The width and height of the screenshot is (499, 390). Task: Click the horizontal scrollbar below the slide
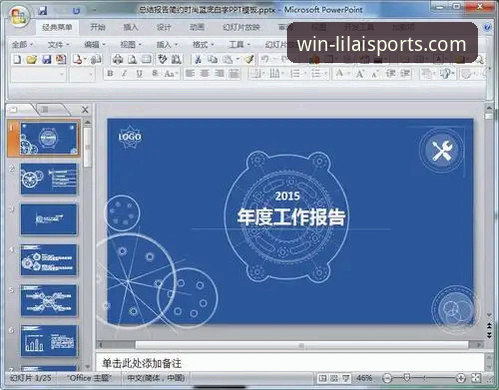pyautogui.click(x=289, y=345)
